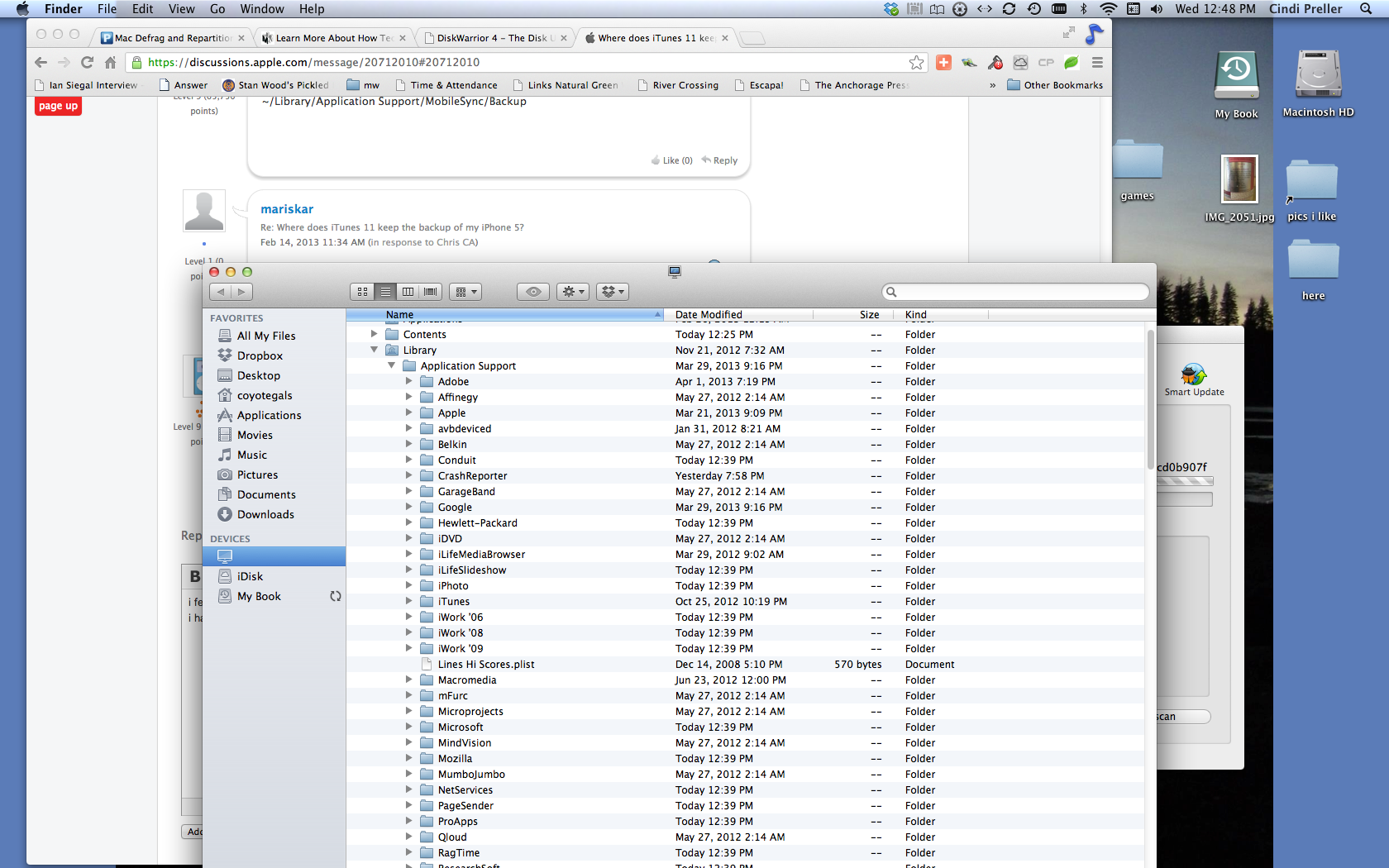Show more bookmarks with the chevron

point(992,85)
